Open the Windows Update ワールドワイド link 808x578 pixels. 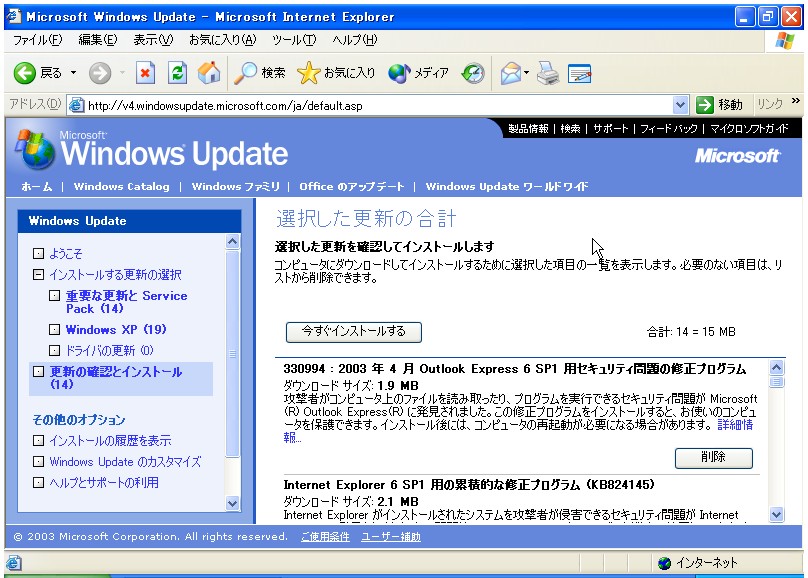(507, 186)
